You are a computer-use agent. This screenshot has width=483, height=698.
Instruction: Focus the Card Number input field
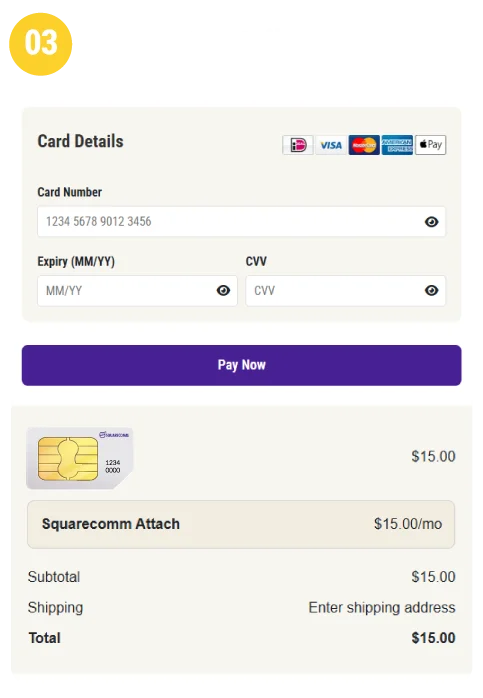click(242, 222)
